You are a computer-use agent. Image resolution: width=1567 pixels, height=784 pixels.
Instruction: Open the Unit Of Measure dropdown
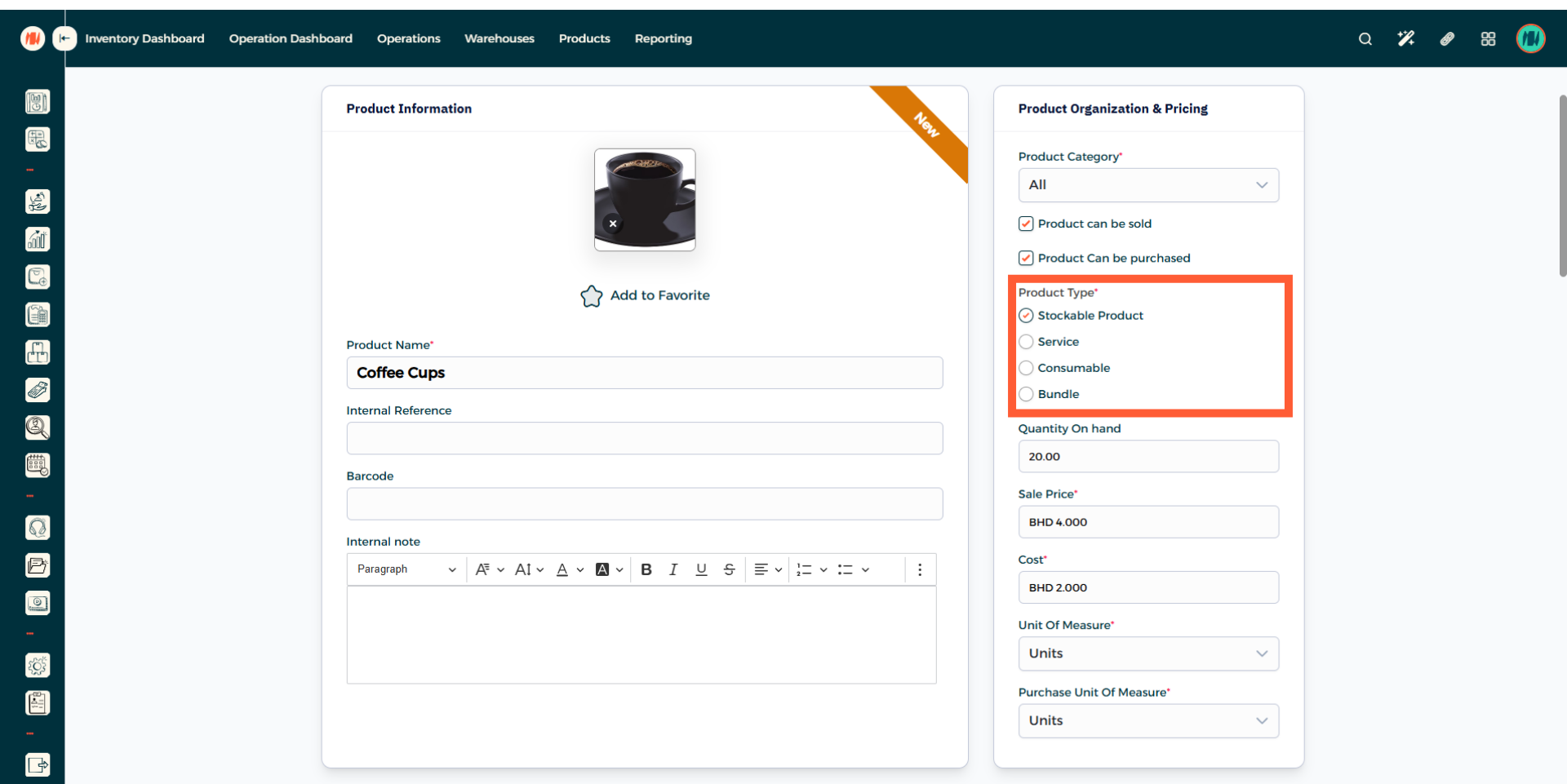click(x=1148, y=653)
